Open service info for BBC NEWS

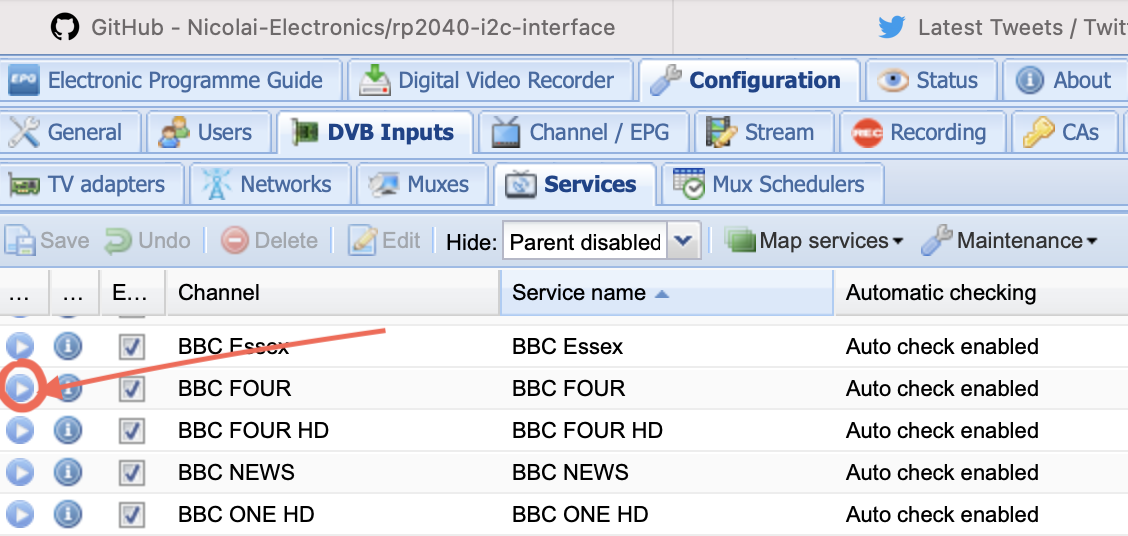pos(68,473)
